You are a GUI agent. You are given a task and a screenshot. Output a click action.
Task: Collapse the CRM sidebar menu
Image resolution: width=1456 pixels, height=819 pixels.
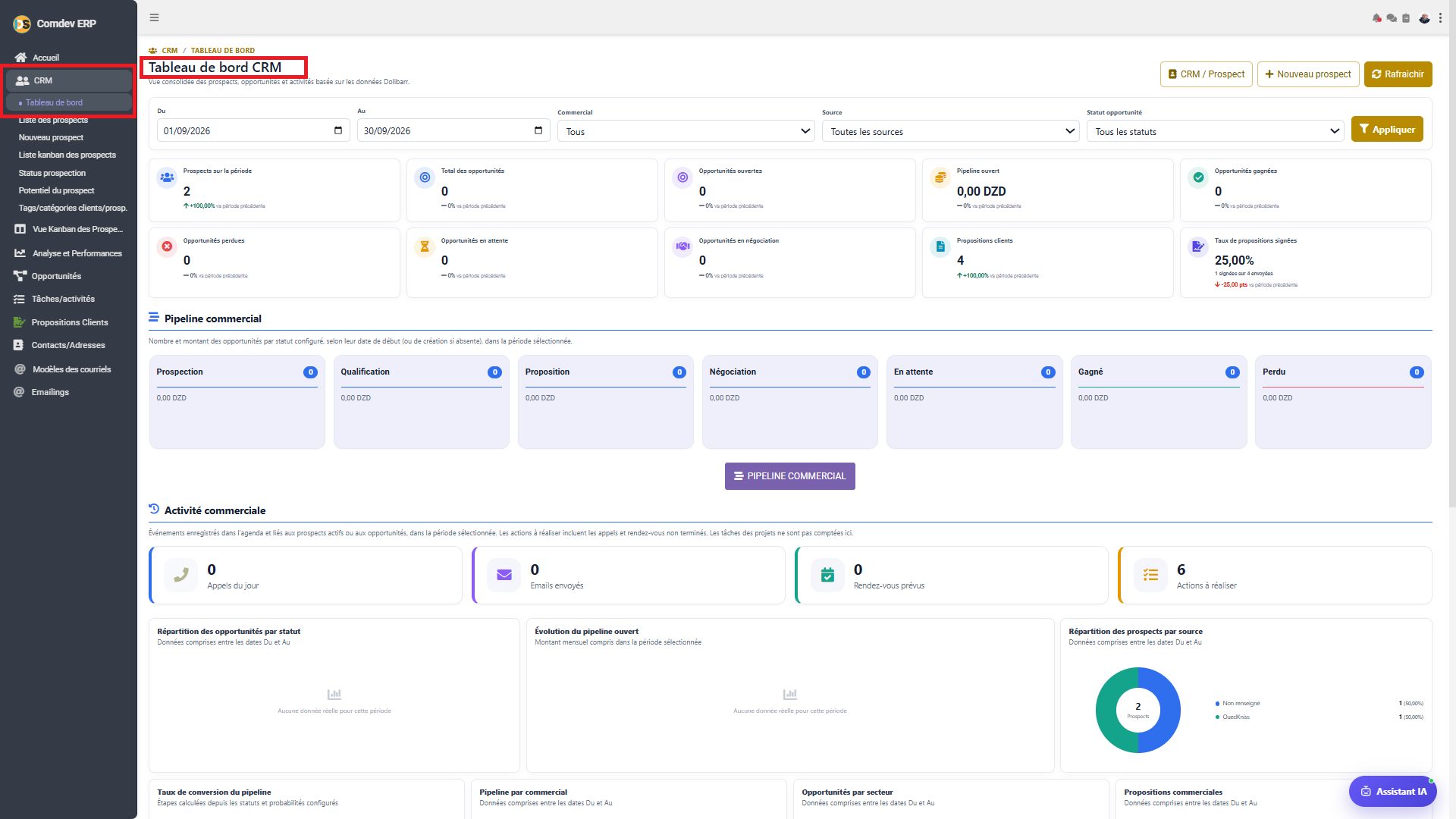69,80
